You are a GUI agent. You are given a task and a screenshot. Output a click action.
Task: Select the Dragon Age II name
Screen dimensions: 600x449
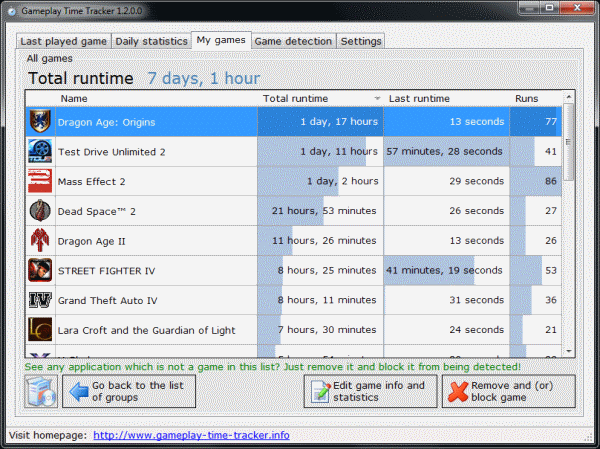click(91, 242)
